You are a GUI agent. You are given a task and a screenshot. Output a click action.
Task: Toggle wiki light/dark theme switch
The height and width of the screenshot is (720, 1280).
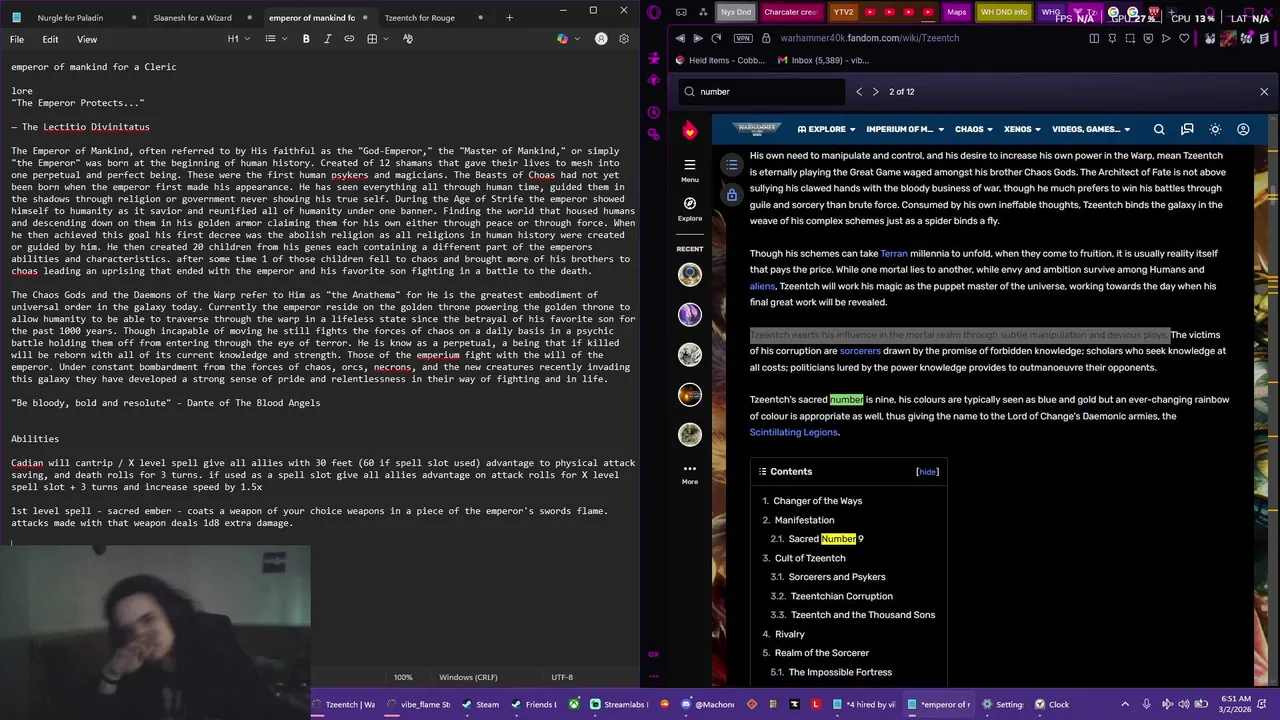[x=1215, y=129]
